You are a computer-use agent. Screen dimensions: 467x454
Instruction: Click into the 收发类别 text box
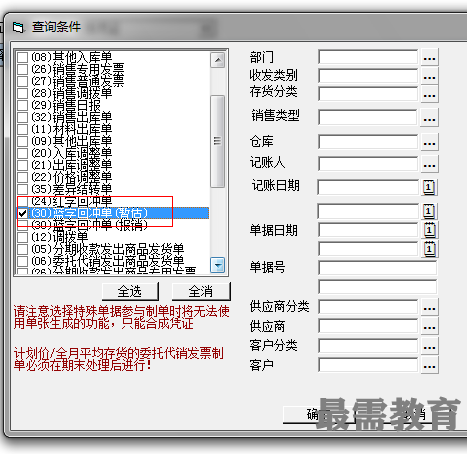tap(368, 76)
